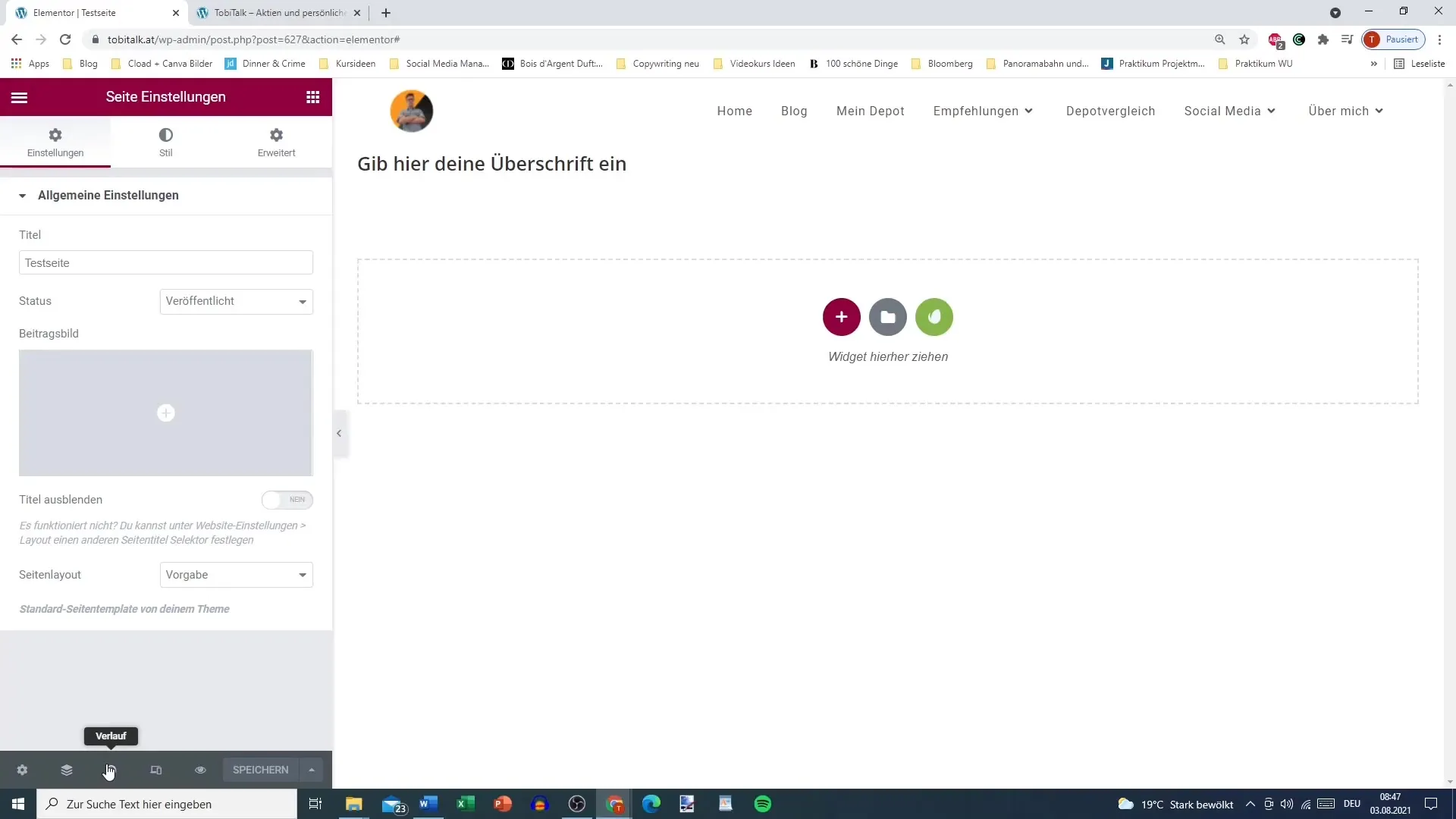Open the Elementor hamburger menu

[x=19, y=97]
